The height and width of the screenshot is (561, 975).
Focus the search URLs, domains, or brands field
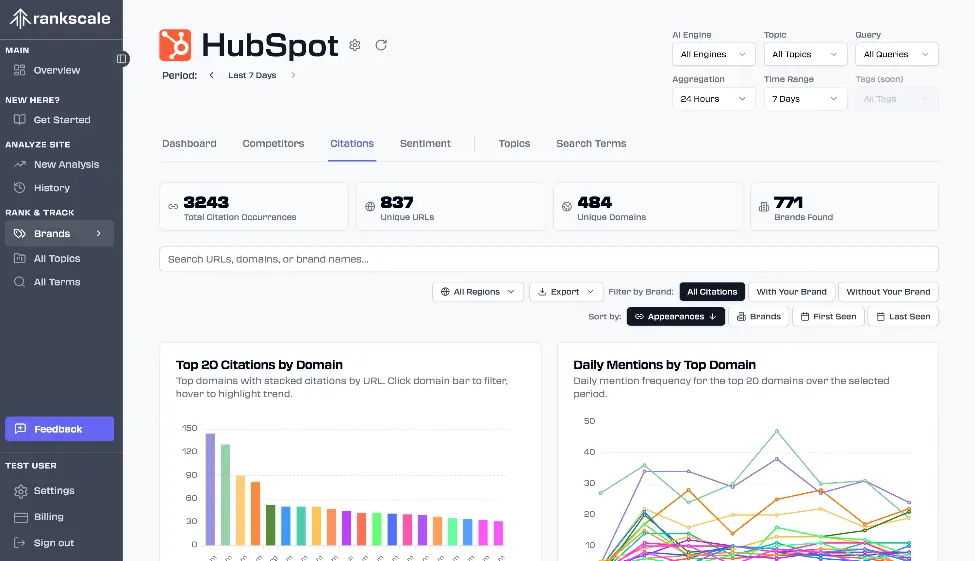coord(548,259)
